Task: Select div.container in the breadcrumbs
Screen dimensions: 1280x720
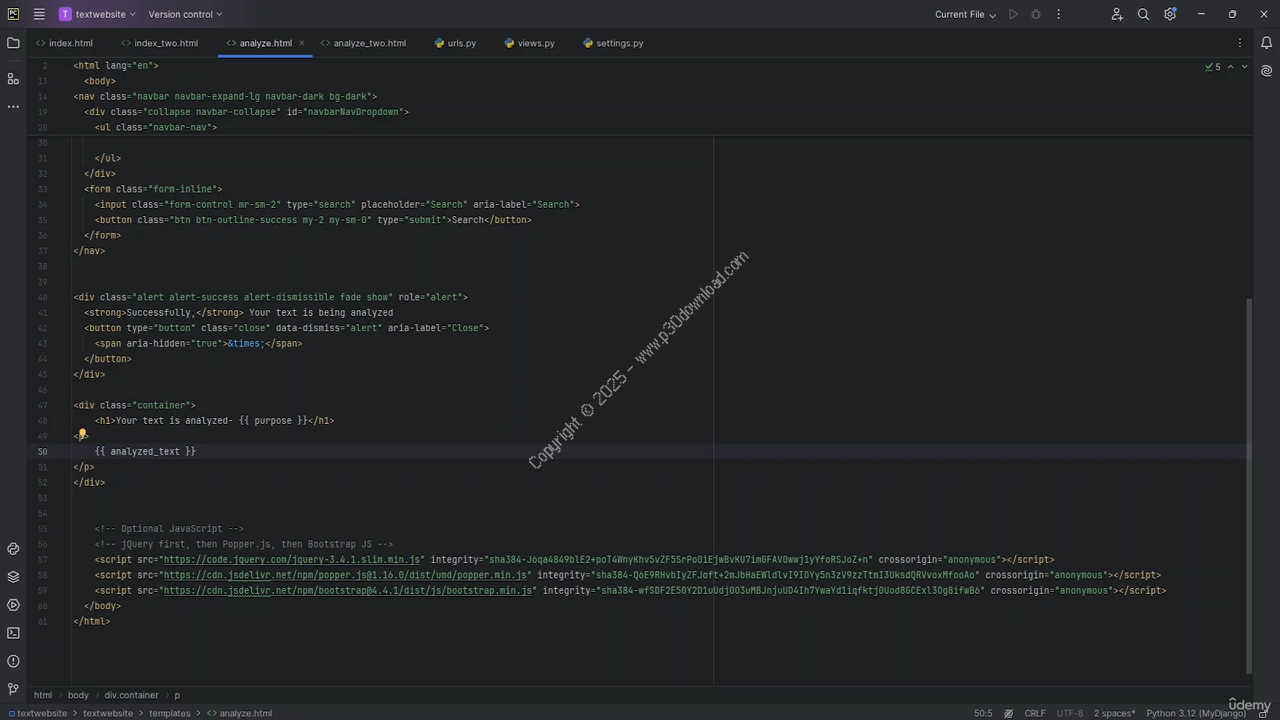Action: click(x=132, y=695)
